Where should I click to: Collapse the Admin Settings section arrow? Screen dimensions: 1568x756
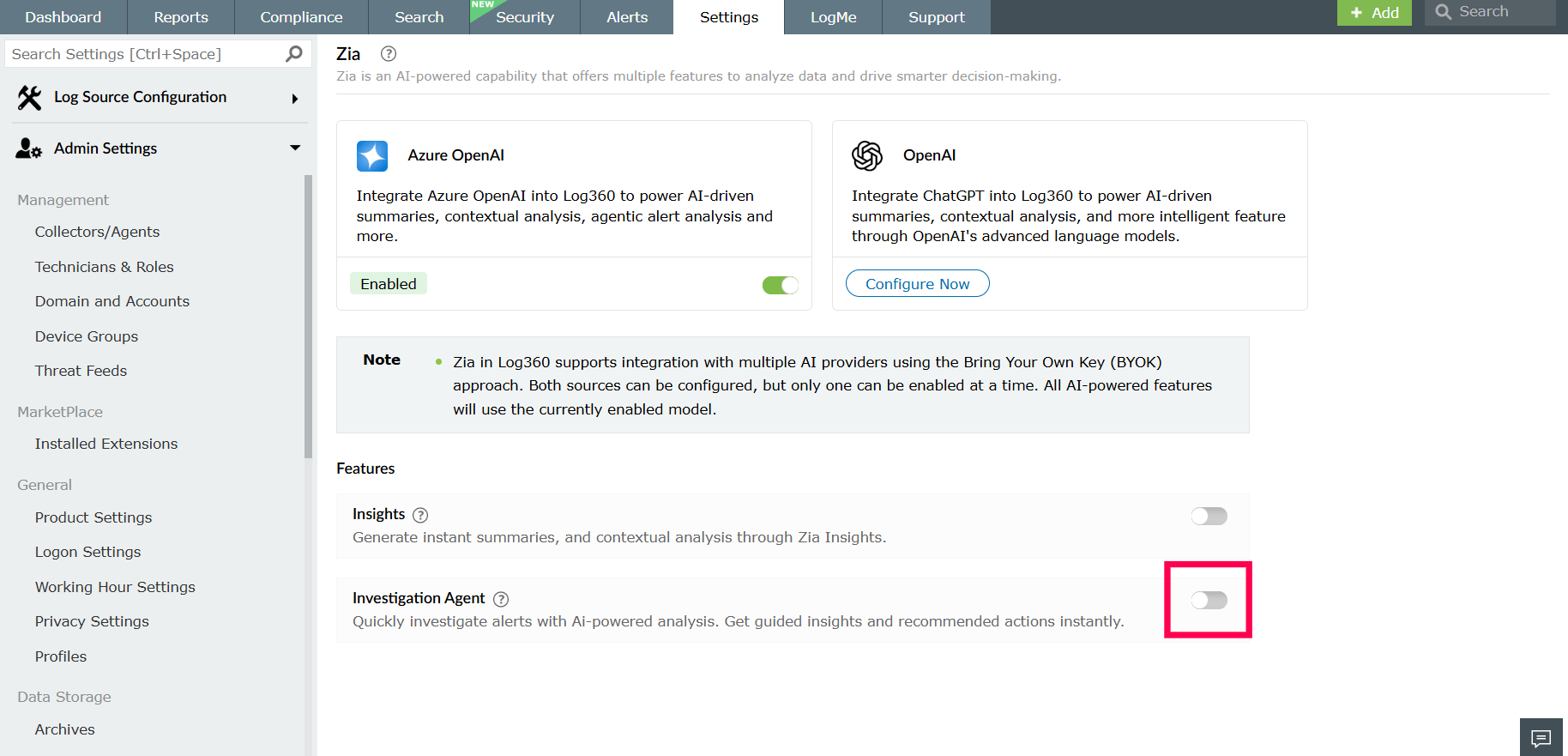tap(295, 148)
